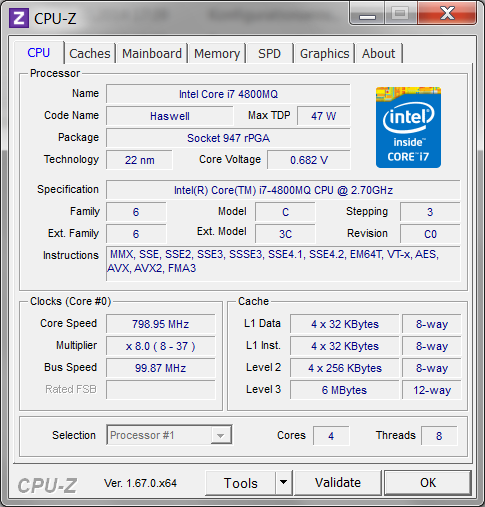
Task: Click the Tools button
Action: pos(240,483)
